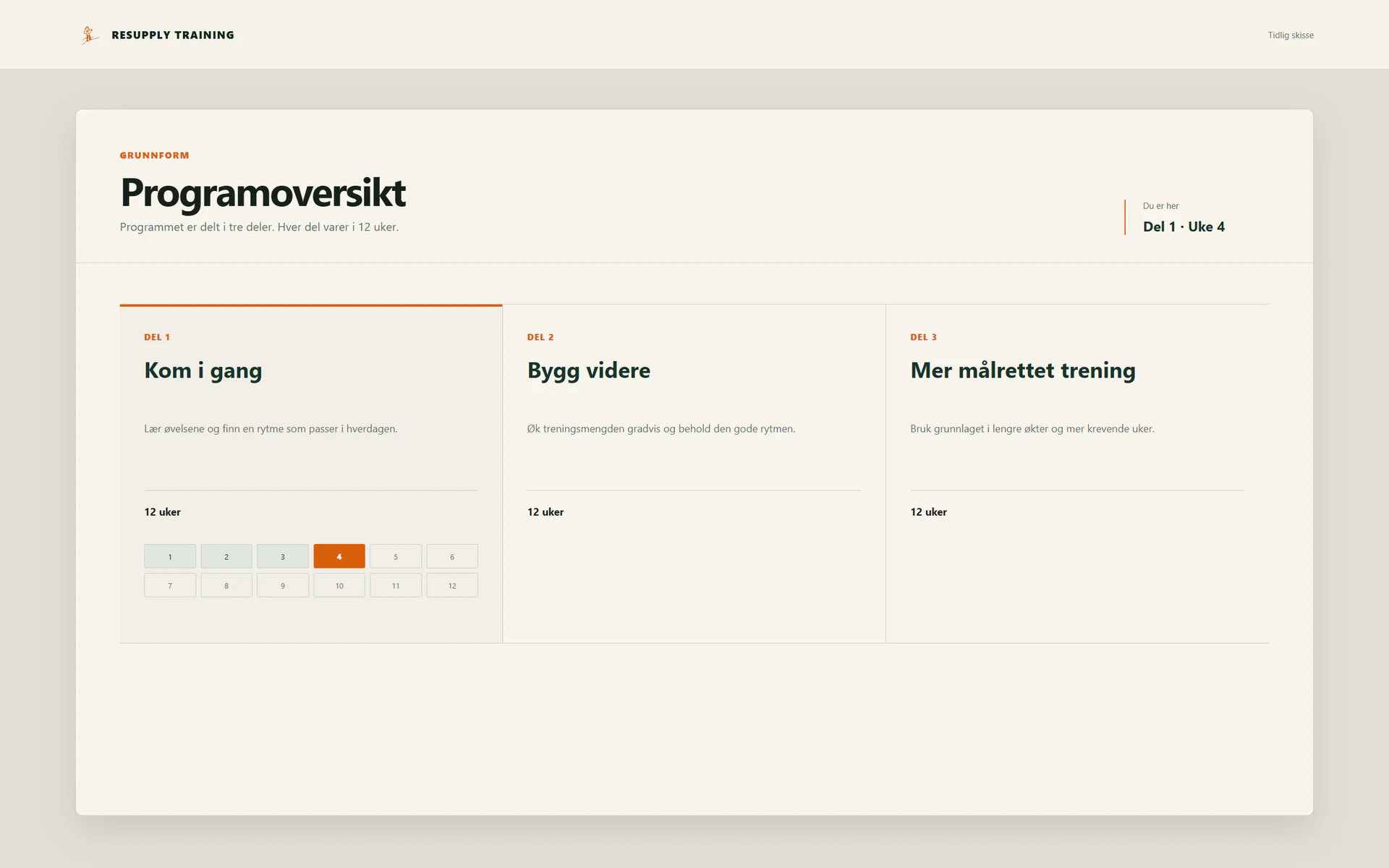Screen dimensions: 1389x868
Task: Select week 2 in Del 1
Action: (226, 556)
